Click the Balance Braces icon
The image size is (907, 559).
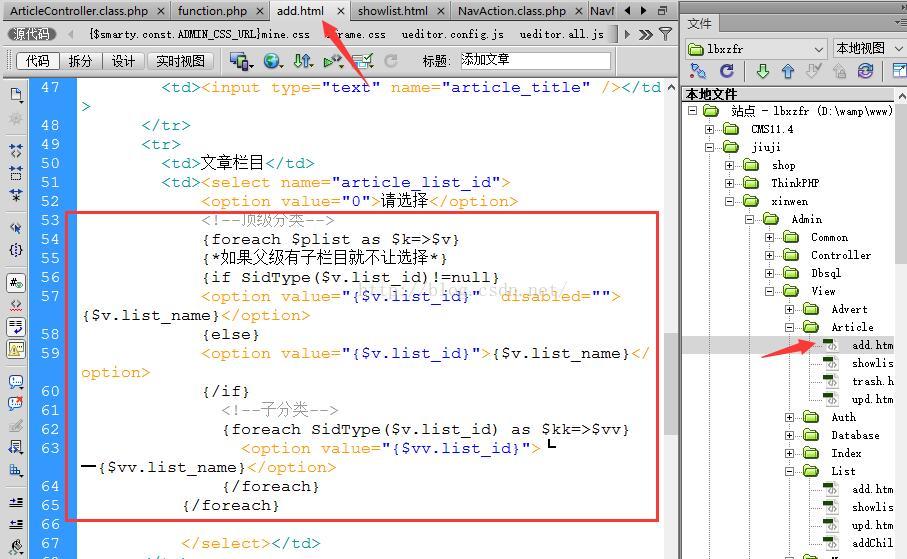click(16, 249)
